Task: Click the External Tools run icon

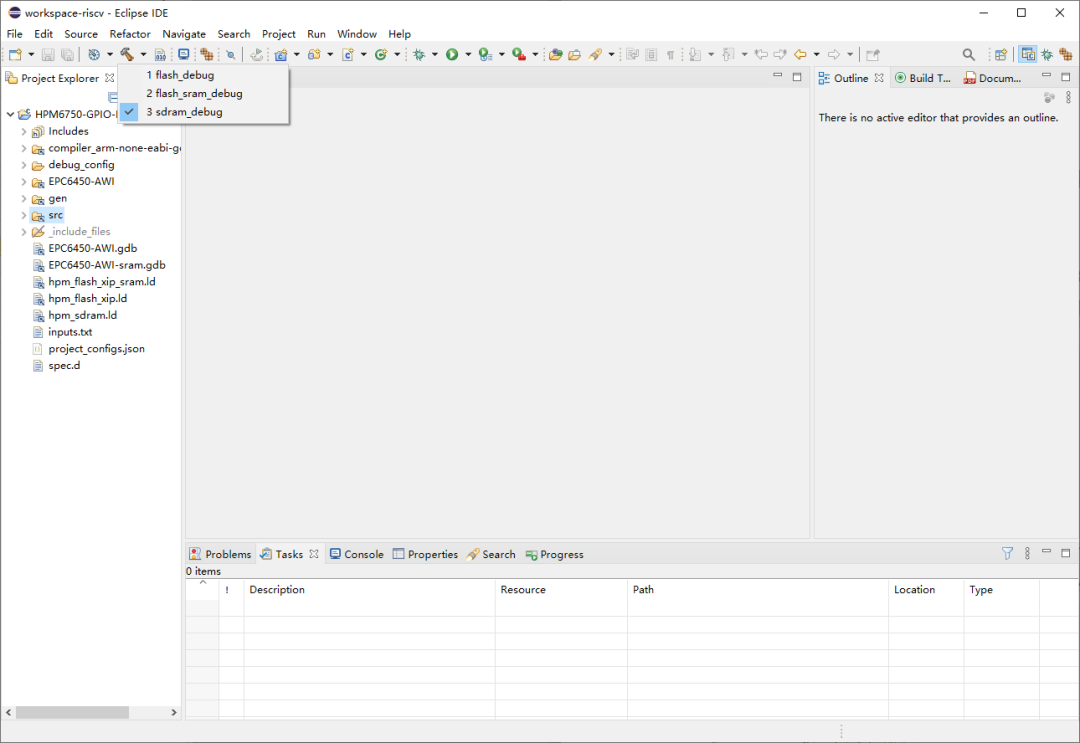Action: click(519, 54)
